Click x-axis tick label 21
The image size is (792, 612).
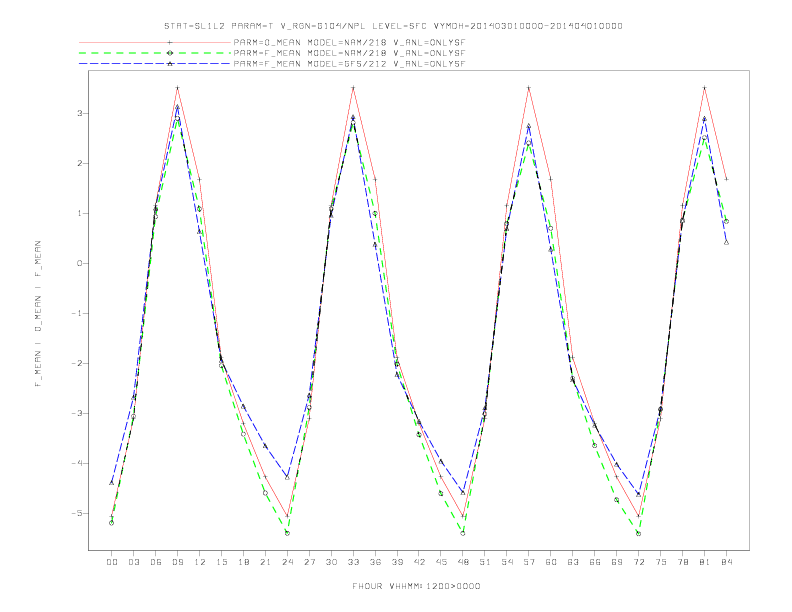click(265, 562)
